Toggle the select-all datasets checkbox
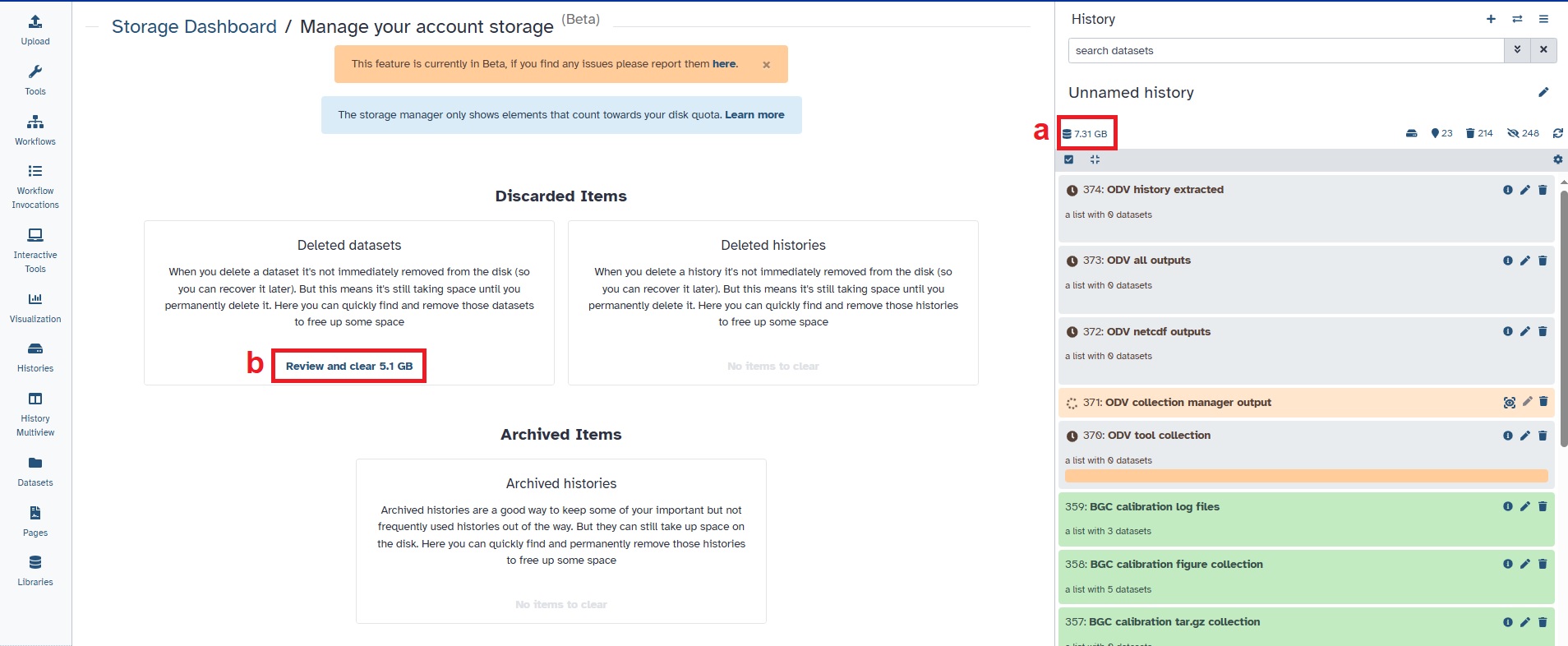 (x=1068, y=159)
